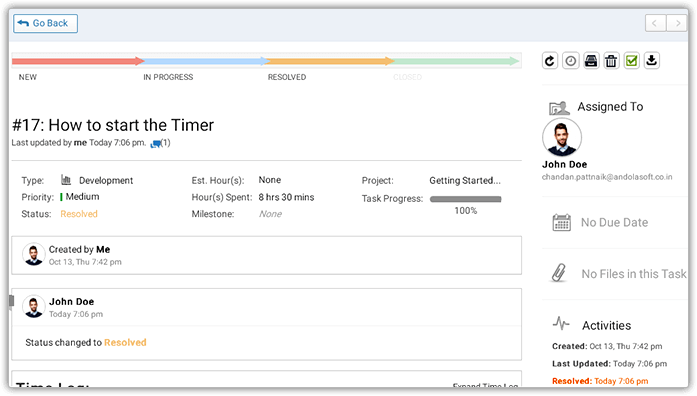Screen dimensions: 697x396
Task: Click the Resolved status value
Action: pyautogui.click(x=79, y=214)
